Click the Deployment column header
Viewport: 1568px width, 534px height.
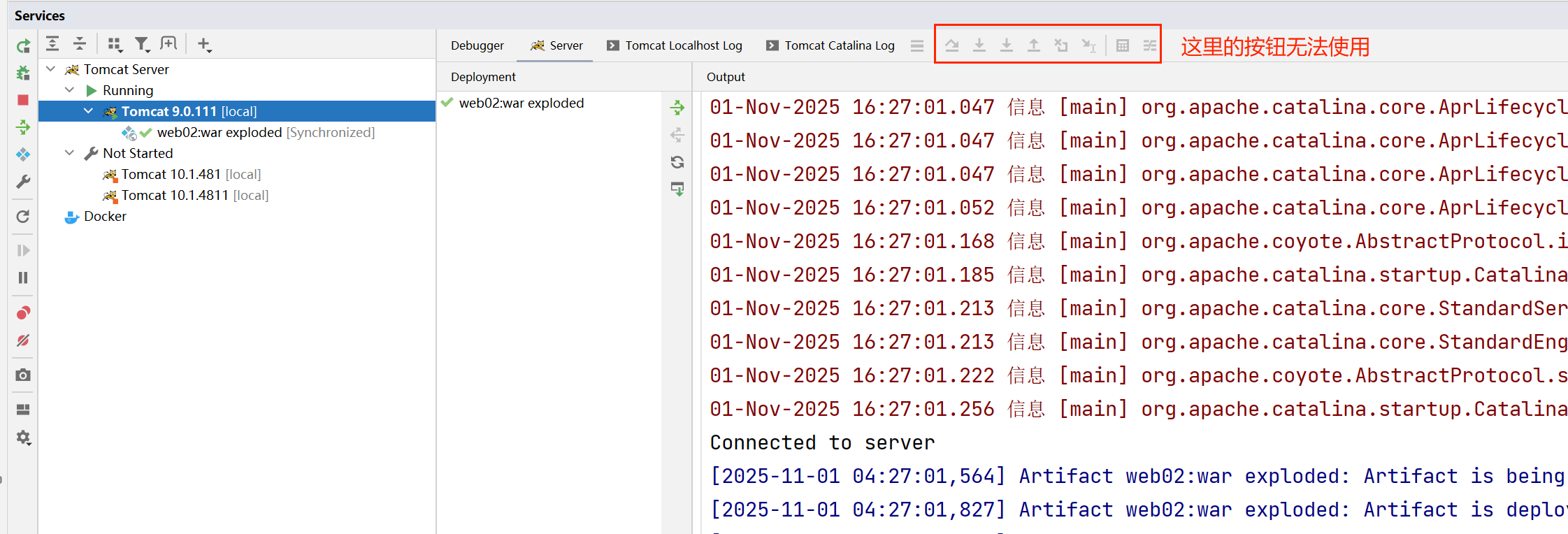[x=484, y=77]
